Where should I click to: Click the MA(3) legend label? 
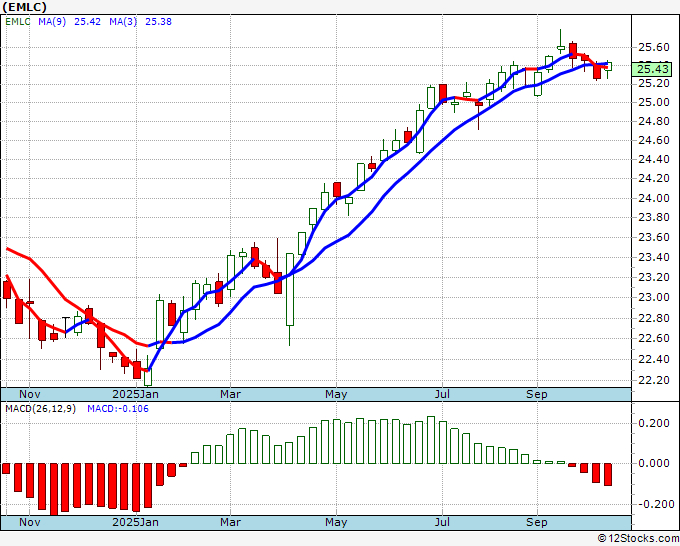(x=123, y=22)
